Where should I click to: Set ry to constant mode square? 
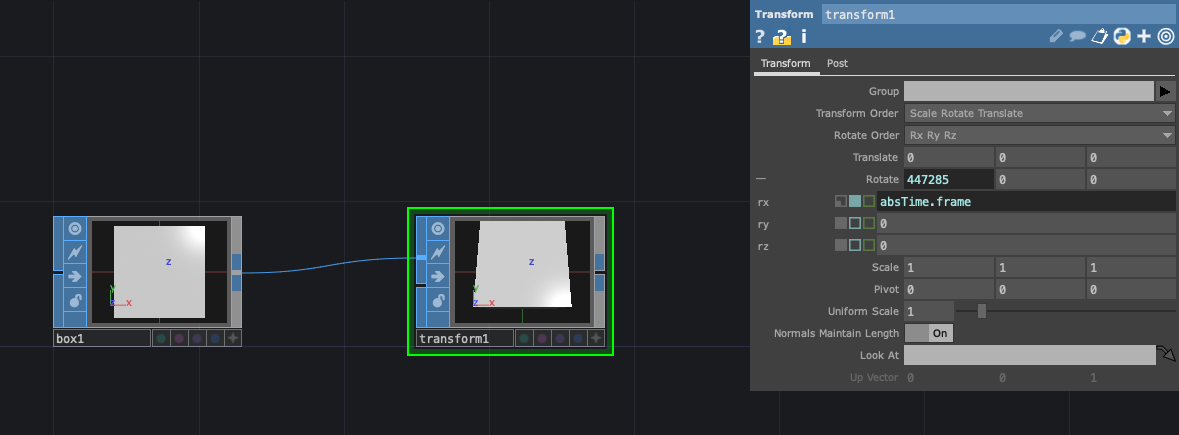point(841,223)
